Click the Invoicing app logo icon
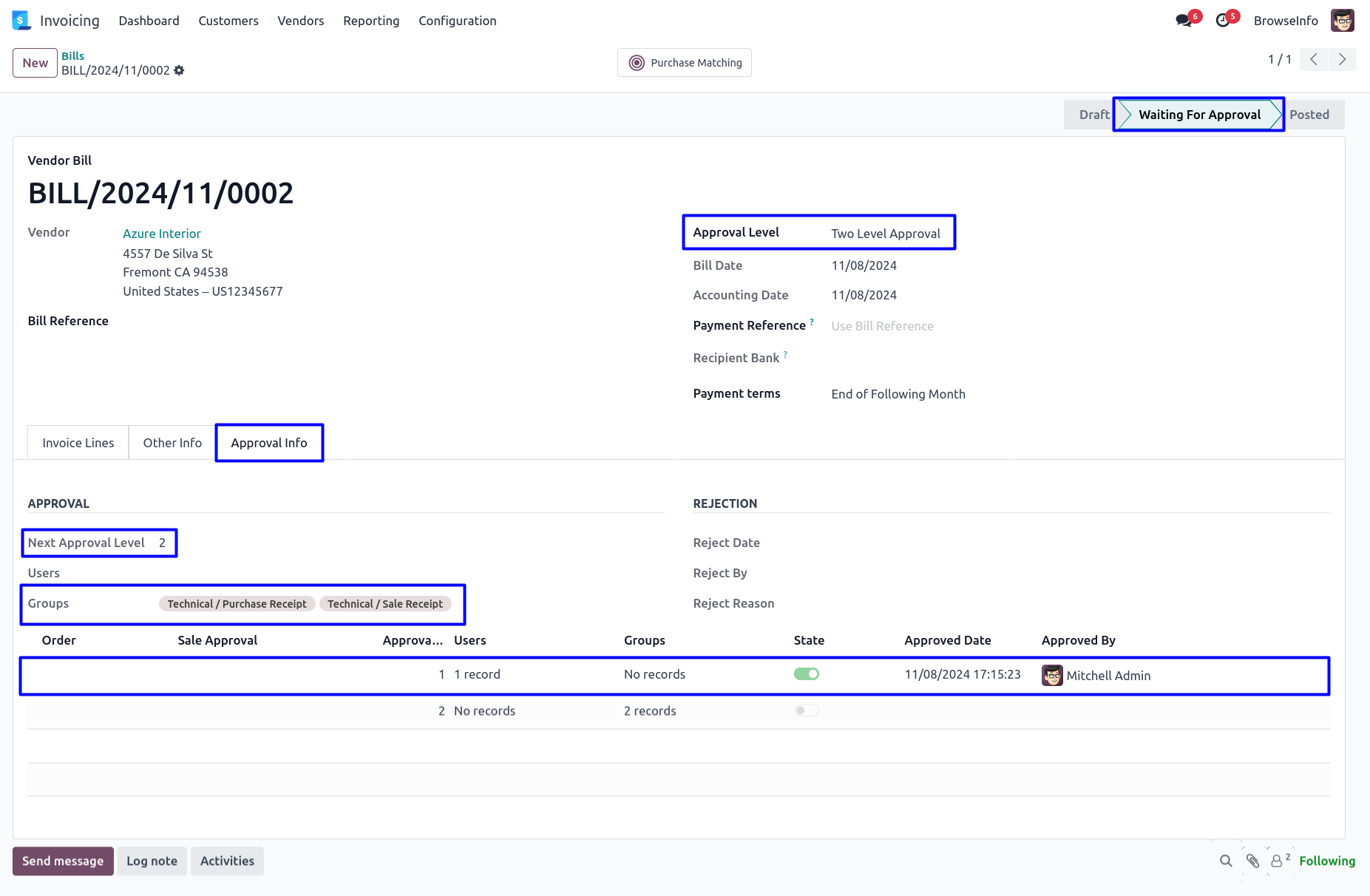Image resolution: width=1370 pixels, height=896 pixels. [x=21, y=21]
